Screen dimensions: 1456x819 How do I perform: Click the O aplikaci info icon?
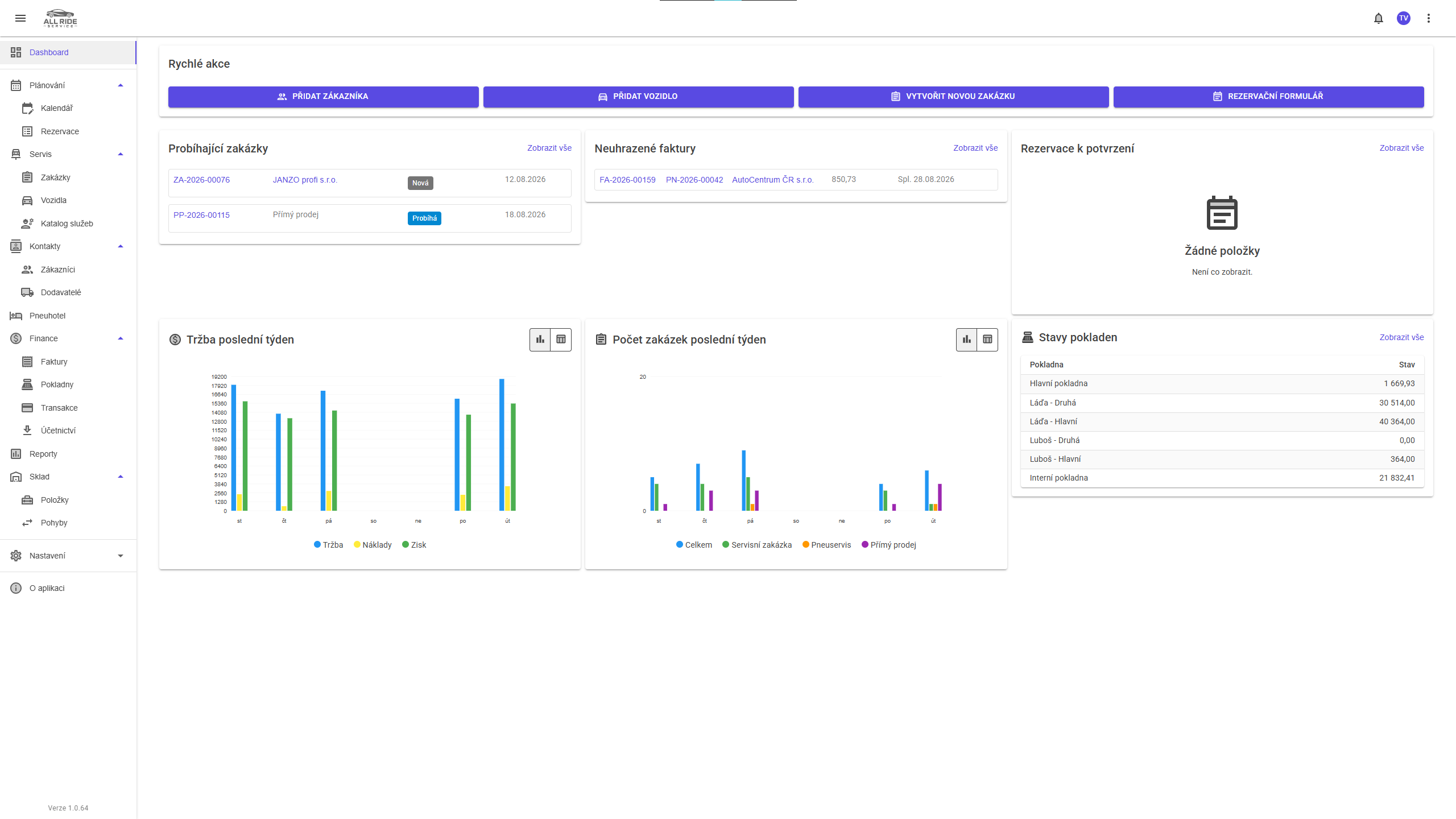point(16,588)
